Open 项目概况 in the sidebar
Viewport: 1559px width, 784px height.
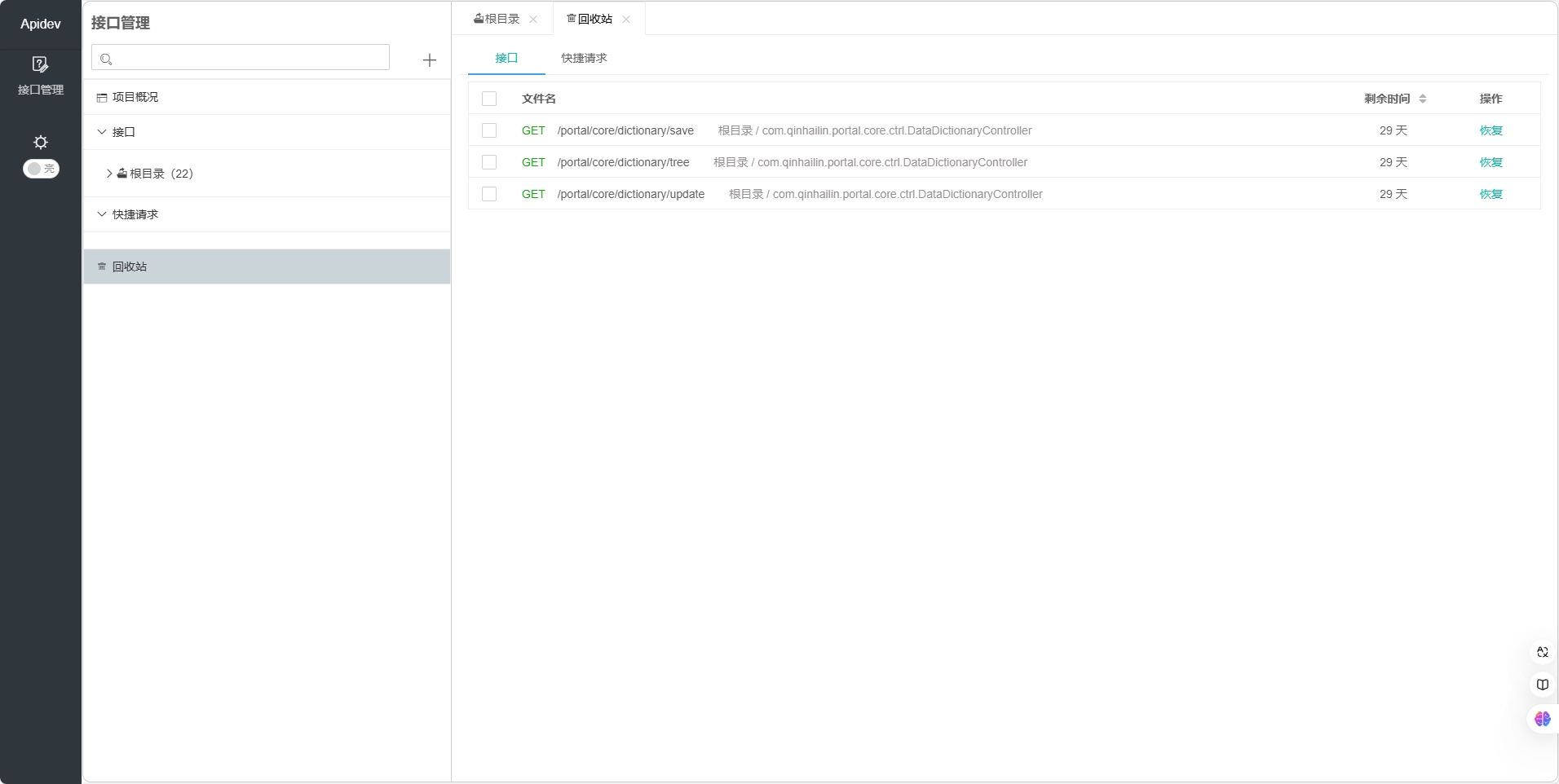tap(135, 97)
